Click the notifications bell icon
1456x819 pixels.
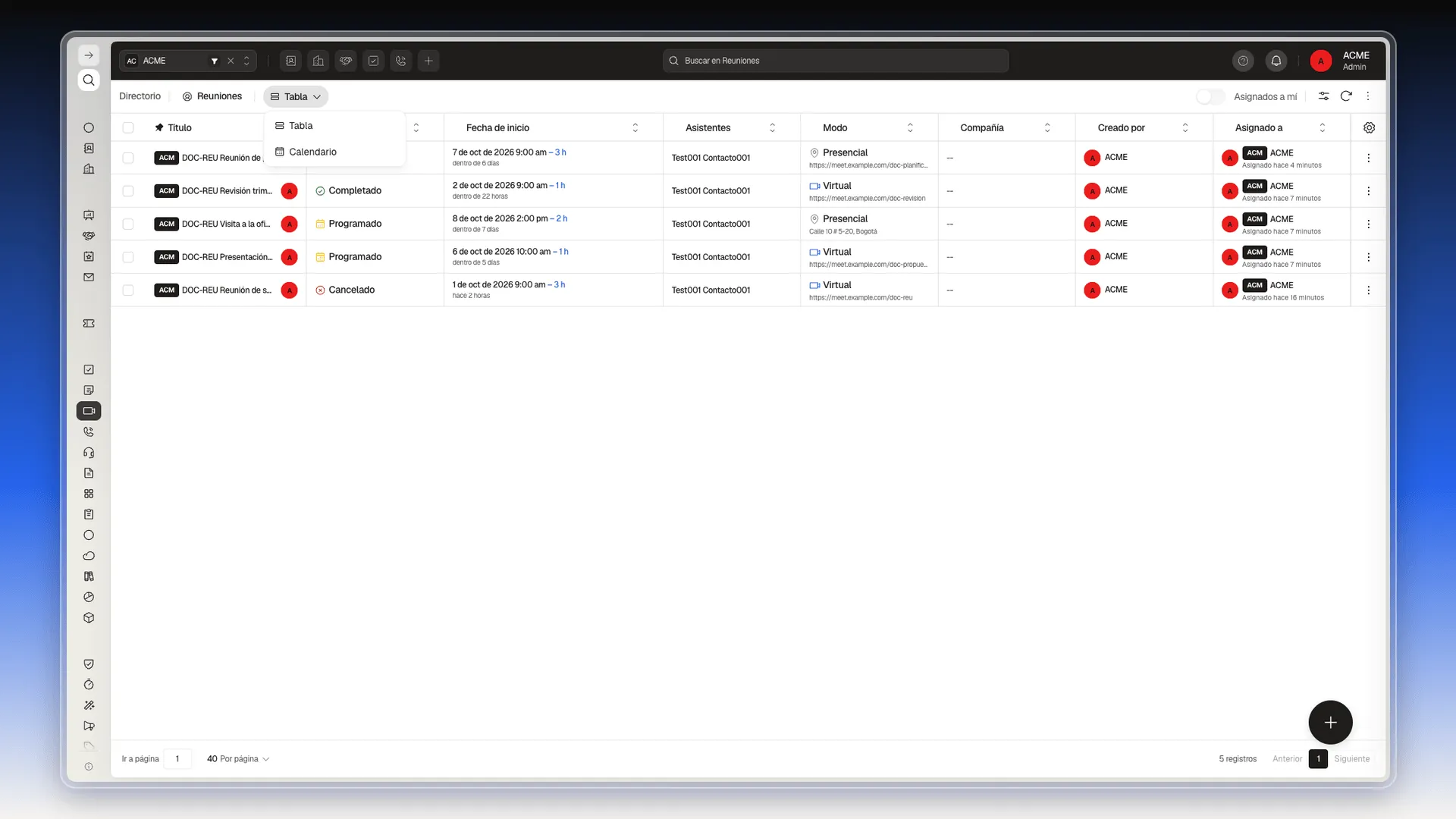point(1276,61)
